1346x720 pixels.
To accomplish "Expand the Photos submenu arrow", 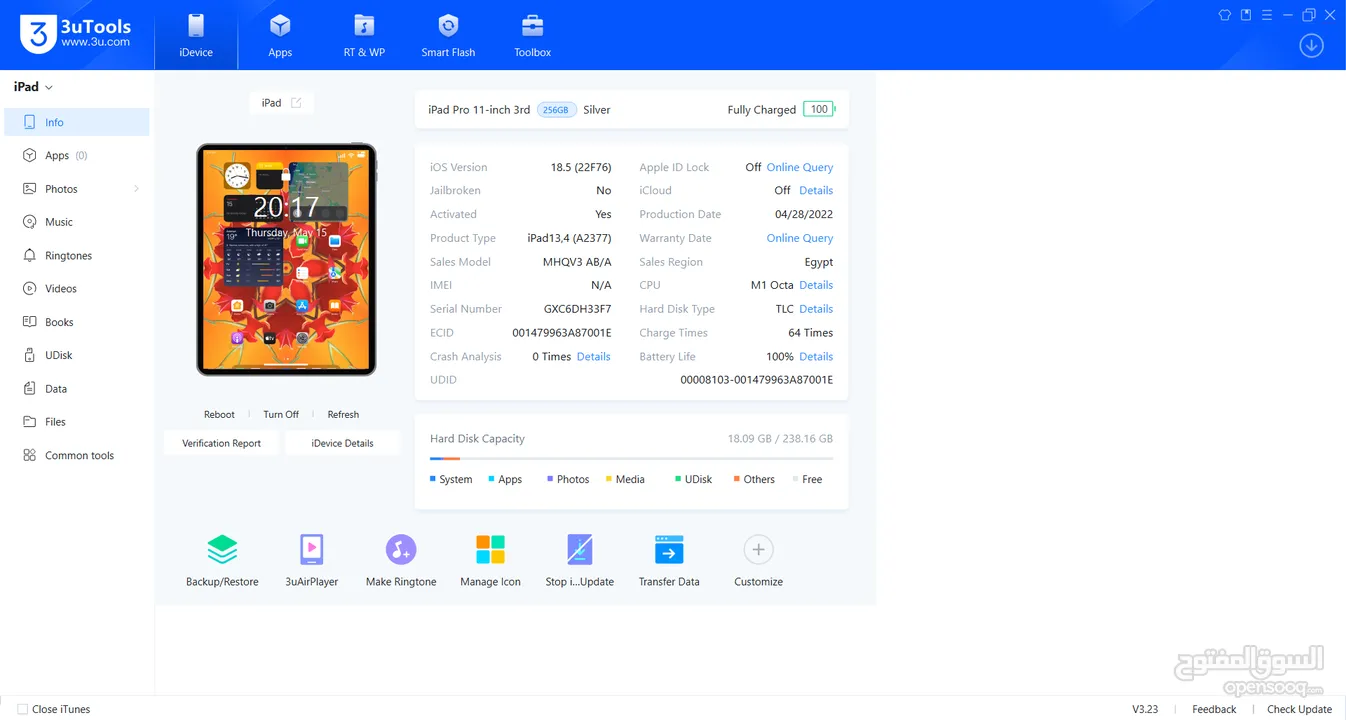I will pyautogui.click(x=136, y=189).
